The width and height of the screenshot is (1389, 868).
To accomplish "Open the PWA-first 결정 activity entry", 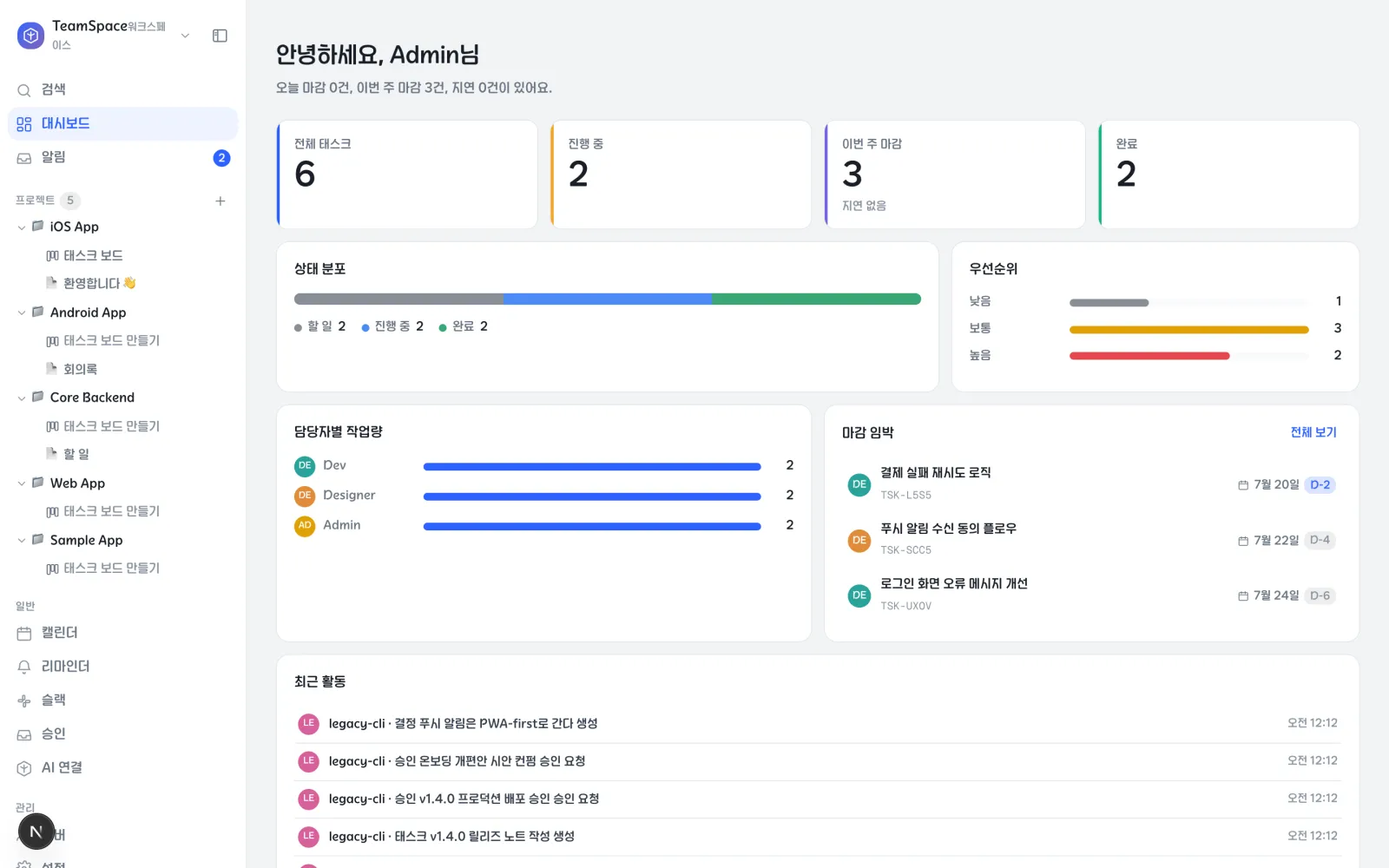I will click(817, 724).
